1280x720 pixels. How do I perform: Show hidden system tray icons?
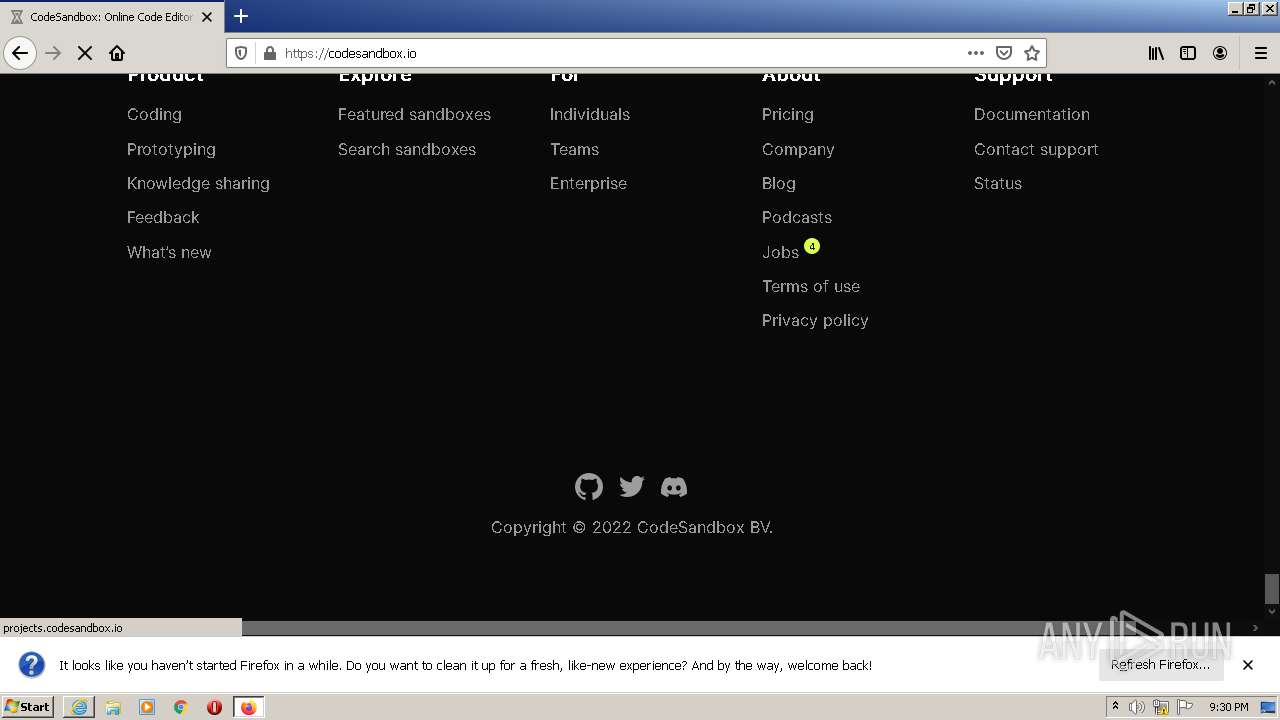[x=1115, y=707]
